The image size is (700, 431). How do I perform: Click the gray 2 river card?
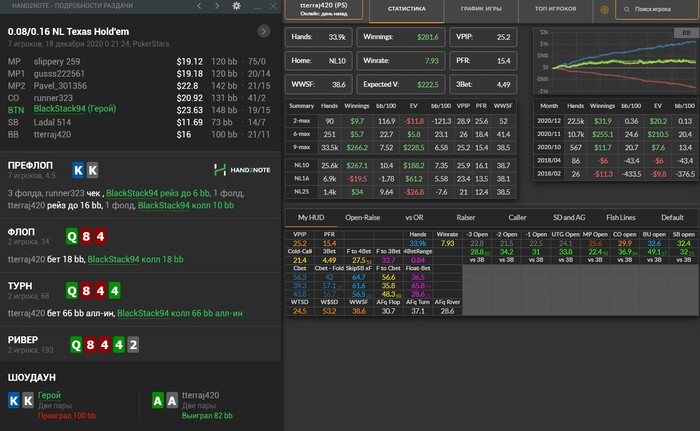coord(133,345)
